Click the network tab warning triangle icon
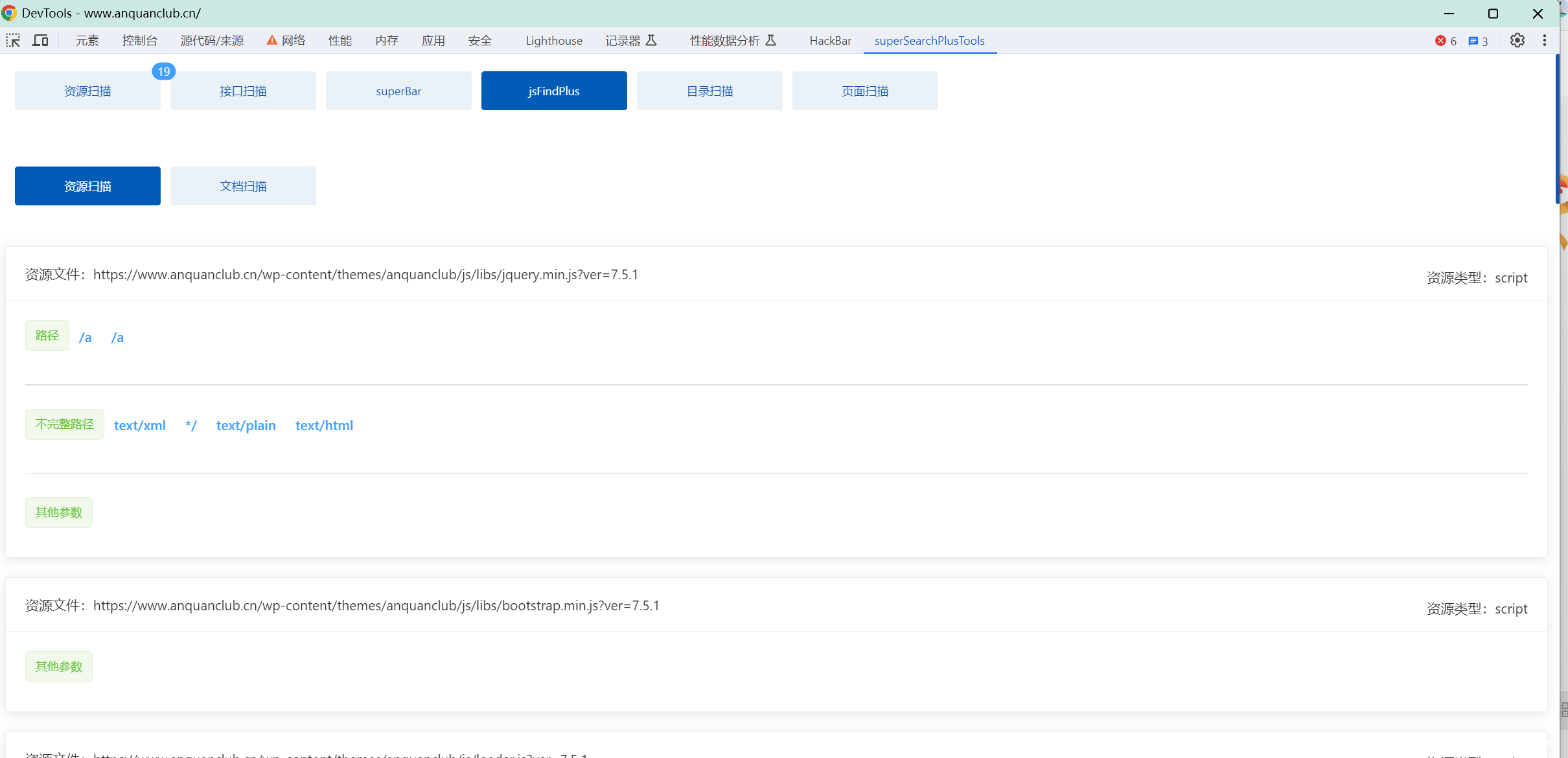 coord(272,41)
